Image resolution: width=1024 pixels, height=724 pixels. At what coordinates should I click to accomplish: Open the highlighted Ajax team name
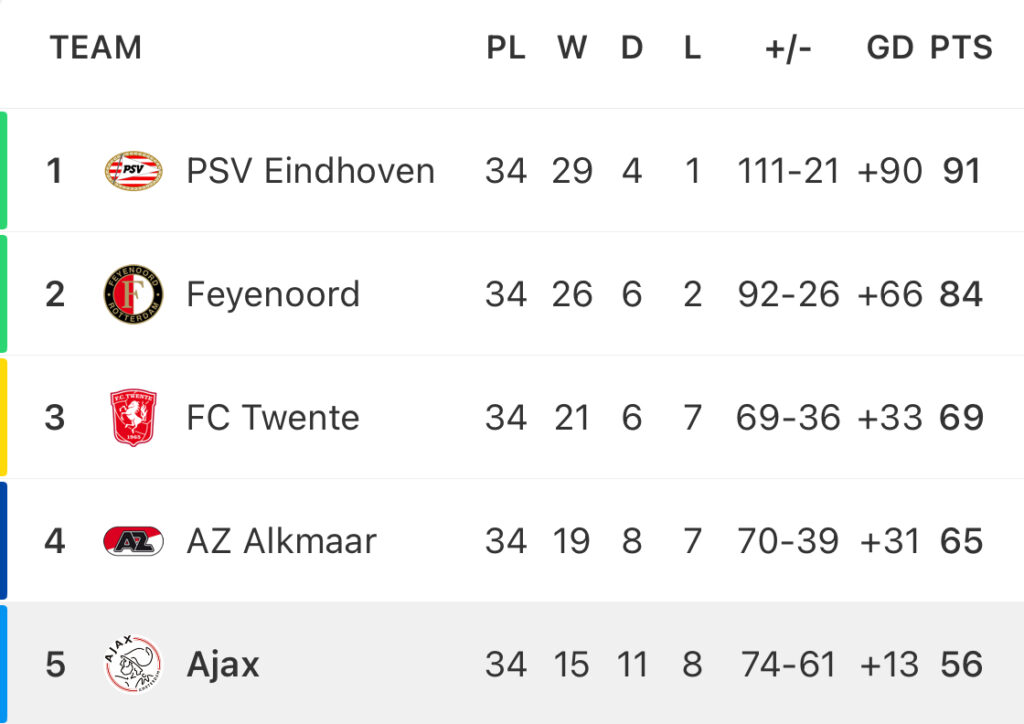[x=223, y=665]
